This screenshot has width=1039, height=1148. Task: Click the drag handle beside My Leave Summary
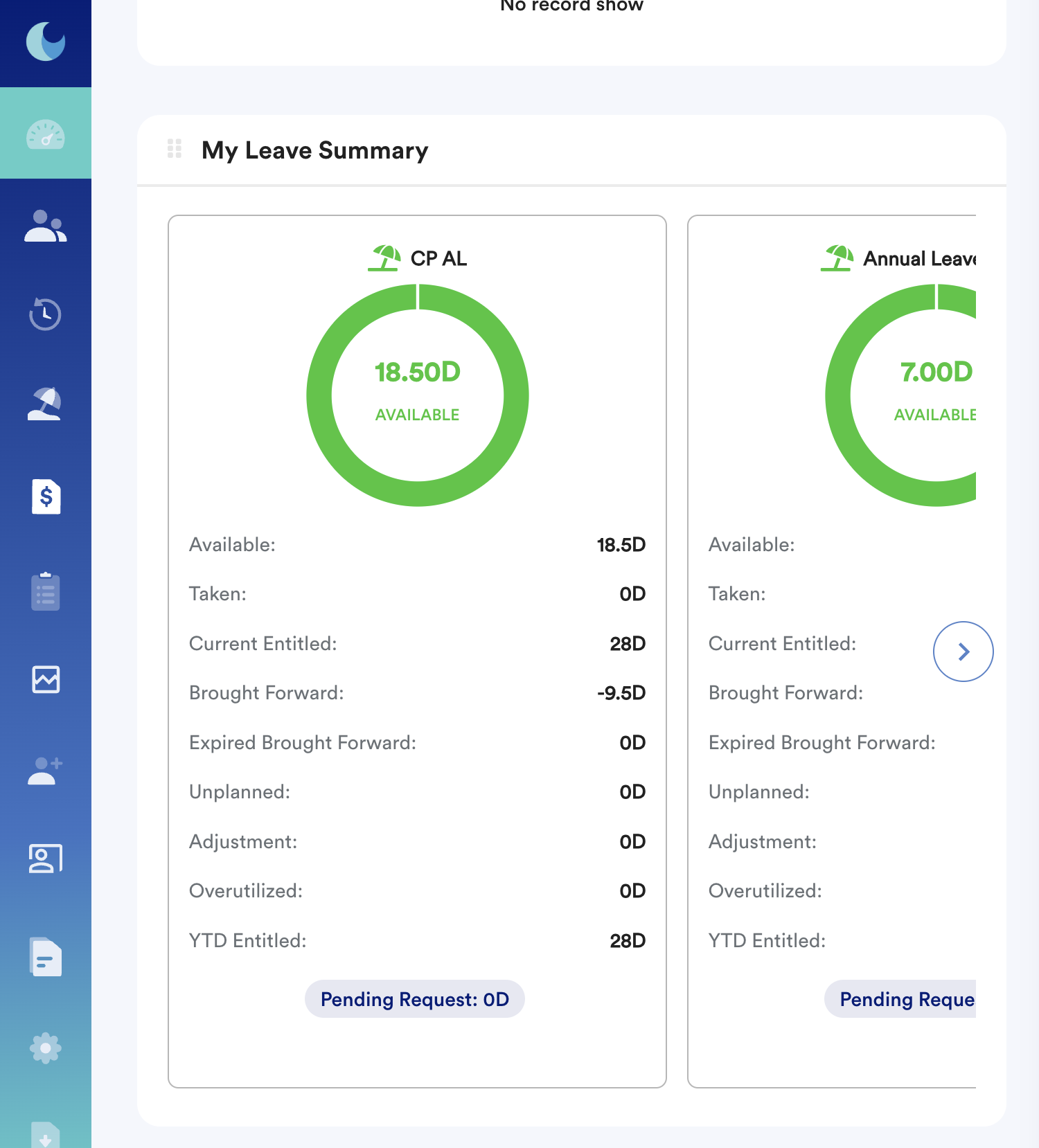[x=175, y=149]
